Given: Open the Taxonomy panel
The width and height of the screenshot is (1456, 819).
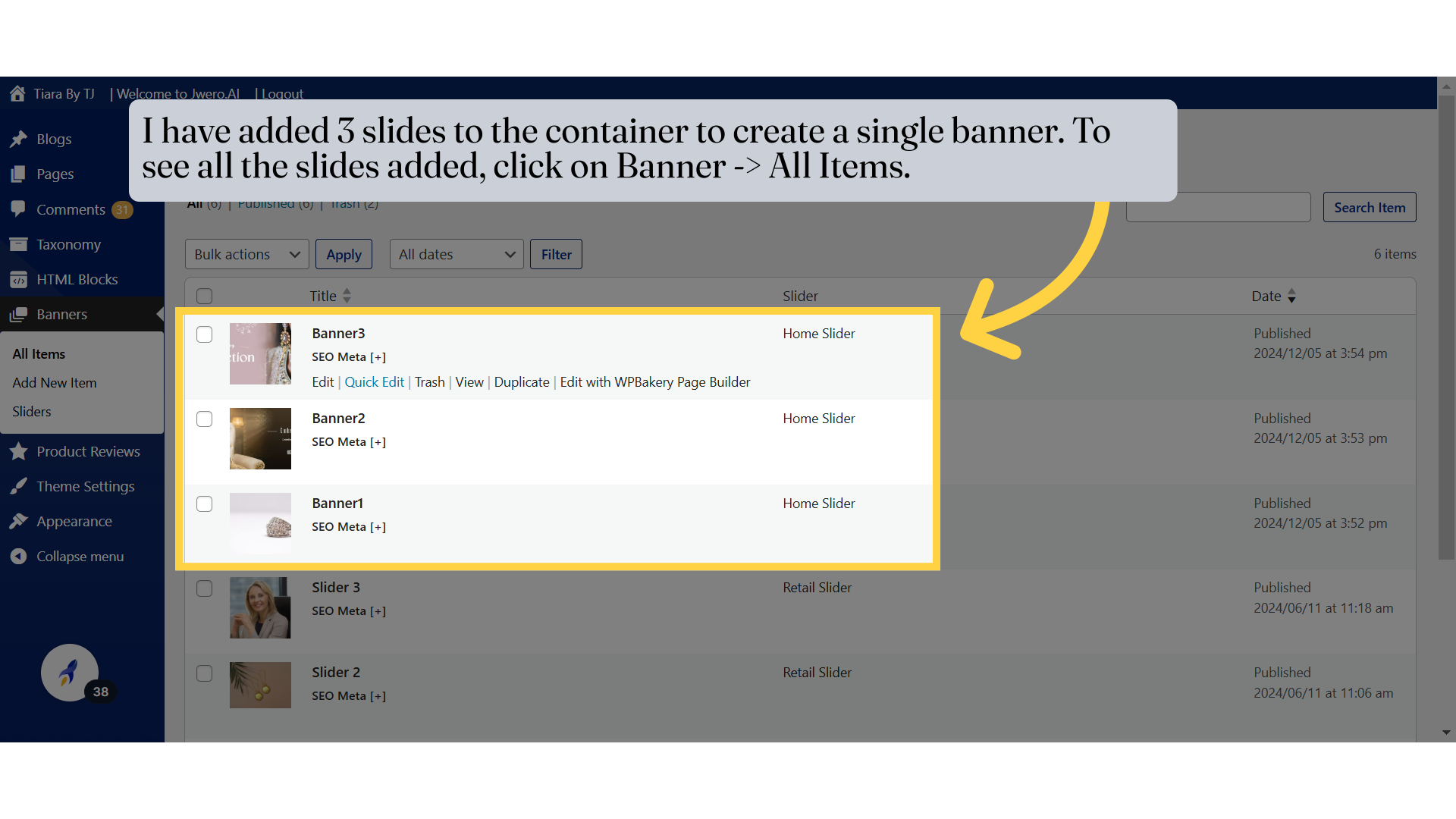Looking at the screenshot, I should coord(68,244).
